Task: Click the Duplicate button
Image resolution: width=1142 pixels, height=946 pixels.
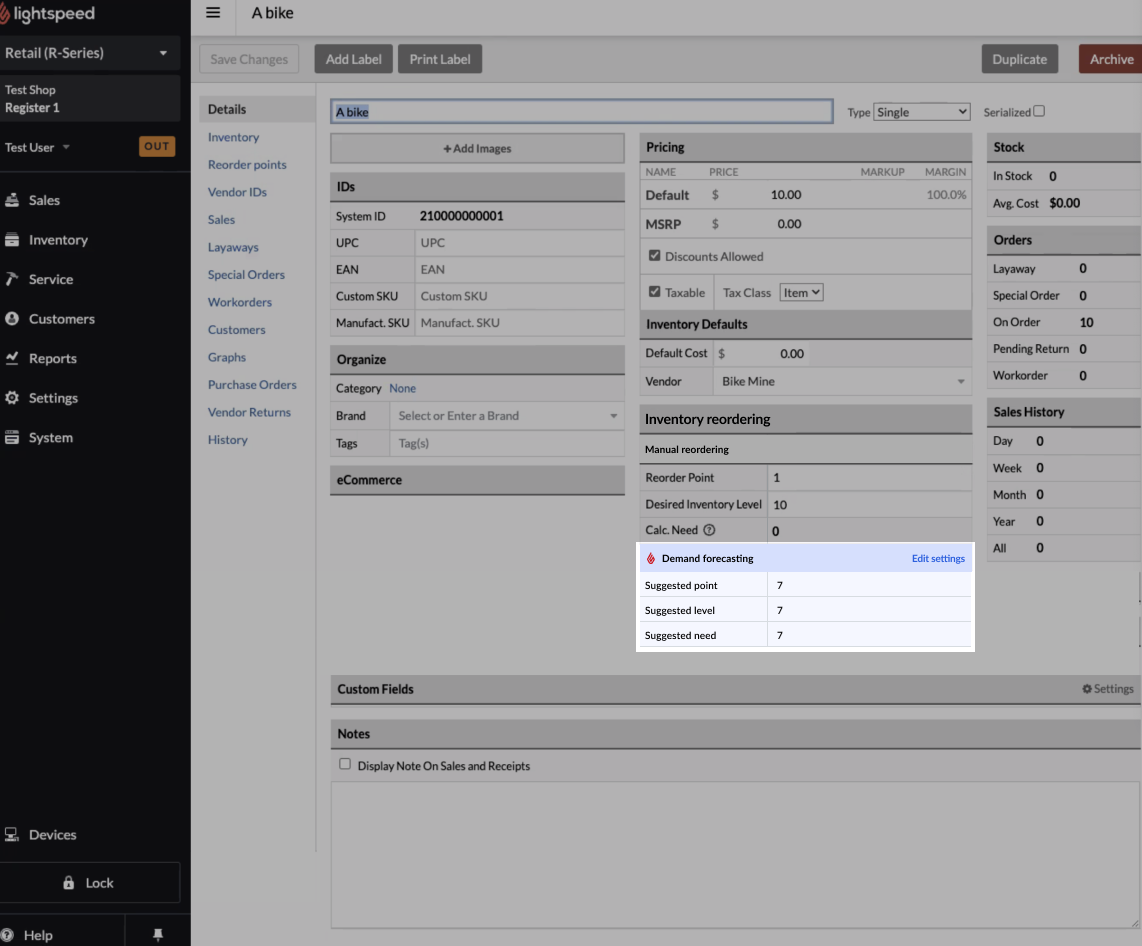Action: coord(1019,59)
